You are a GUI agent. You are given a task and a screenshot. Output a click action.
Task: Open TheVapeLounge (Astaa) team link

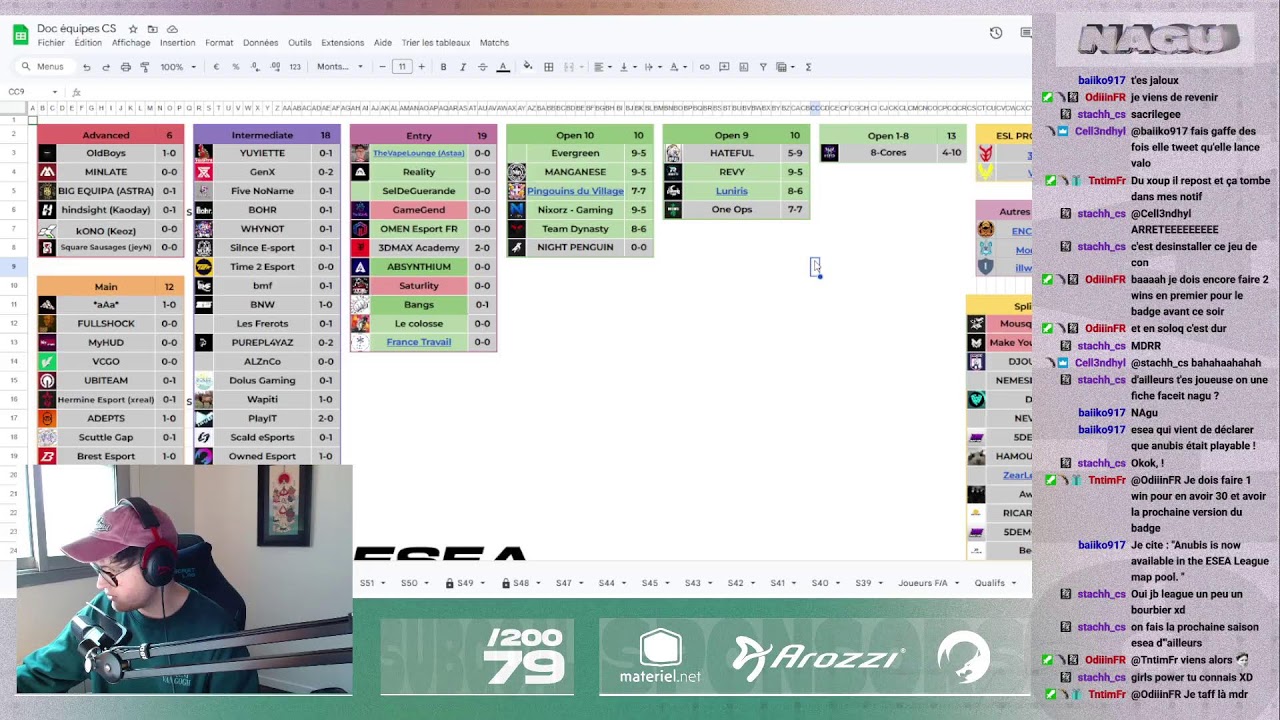(x=419, y=153)
